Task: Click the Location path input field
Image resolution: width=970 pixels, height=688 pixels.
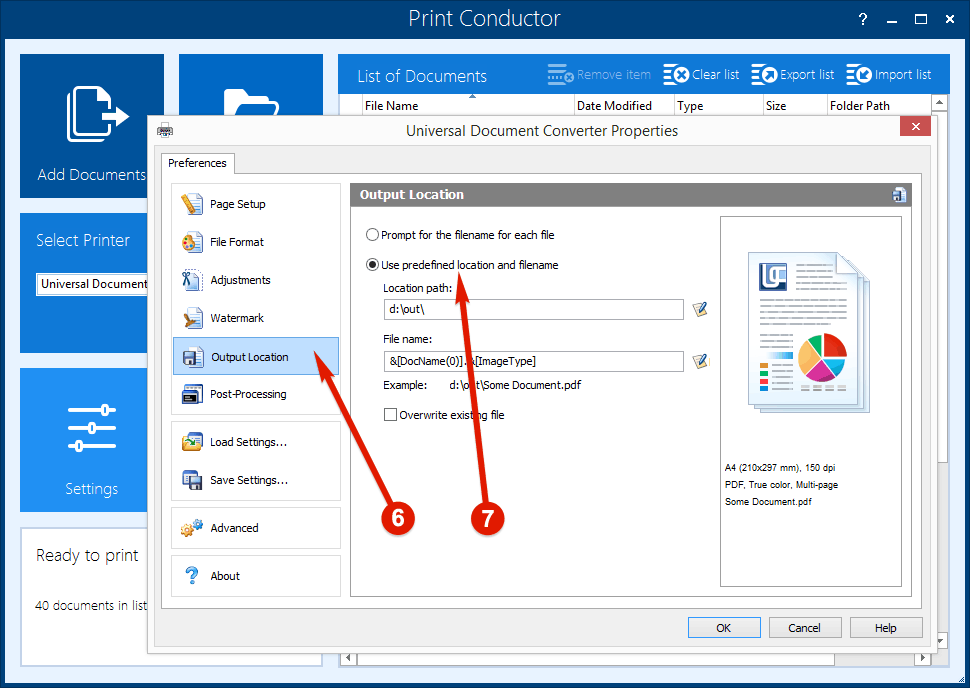Action: [533, 309]
